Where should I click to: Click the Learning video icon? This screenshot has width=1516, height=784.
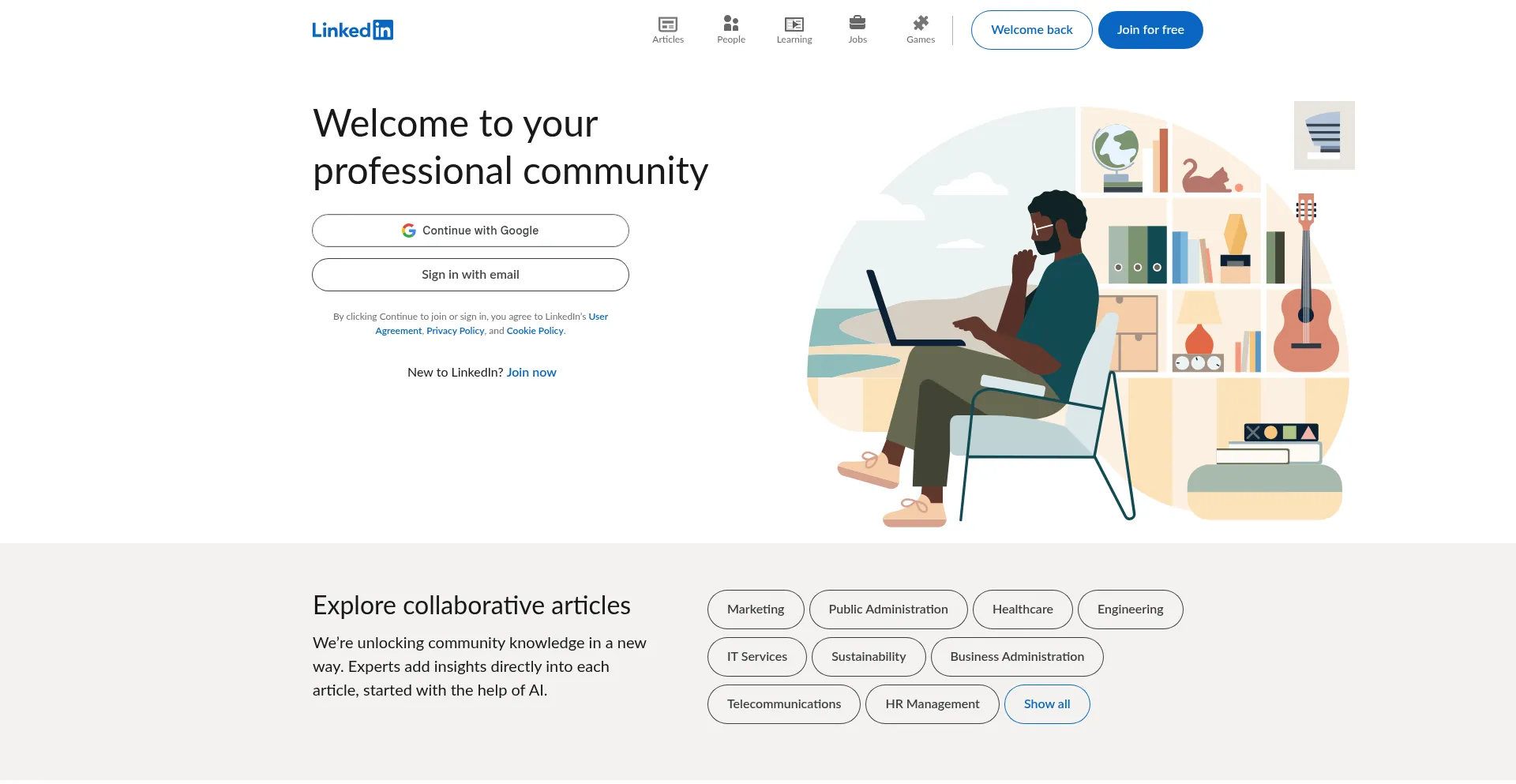tap(794, 24)
